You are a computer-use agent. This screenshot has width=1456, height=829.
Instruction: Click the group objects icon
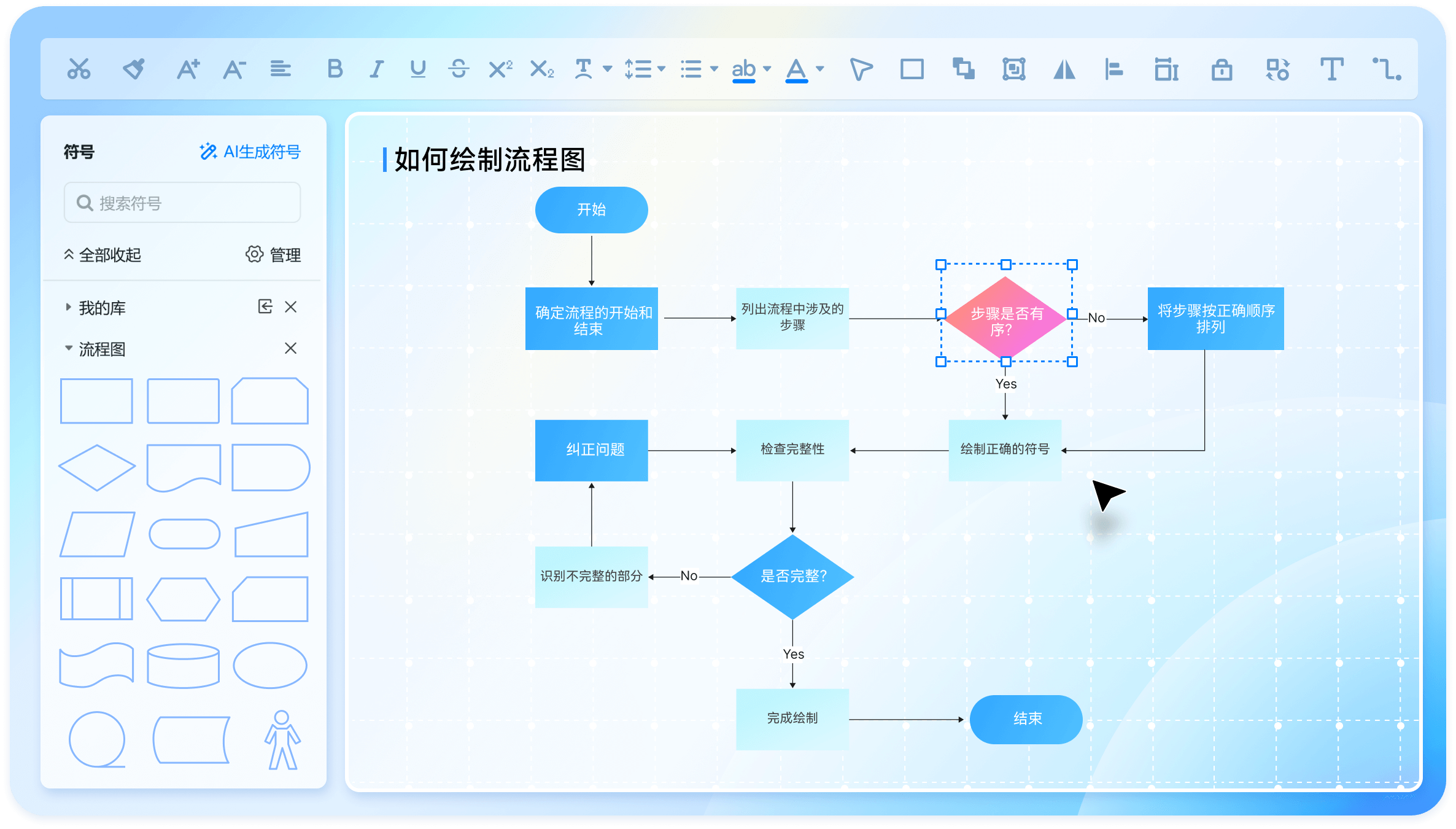[1014, 69]
